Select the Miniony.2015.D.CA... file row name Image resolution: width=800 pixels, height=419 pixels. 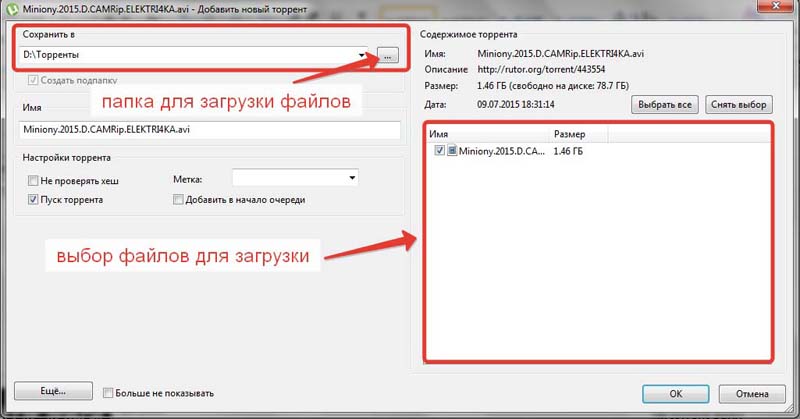(x=500, y=151)
